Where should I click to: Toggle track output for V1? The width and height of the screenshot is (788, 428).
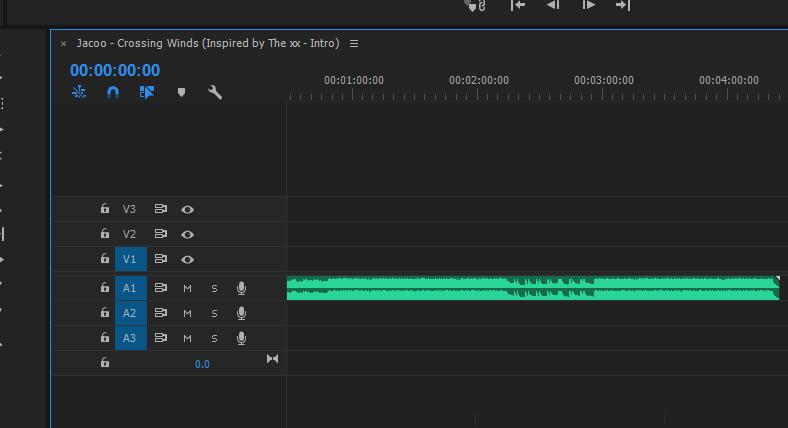click(187, 259)
